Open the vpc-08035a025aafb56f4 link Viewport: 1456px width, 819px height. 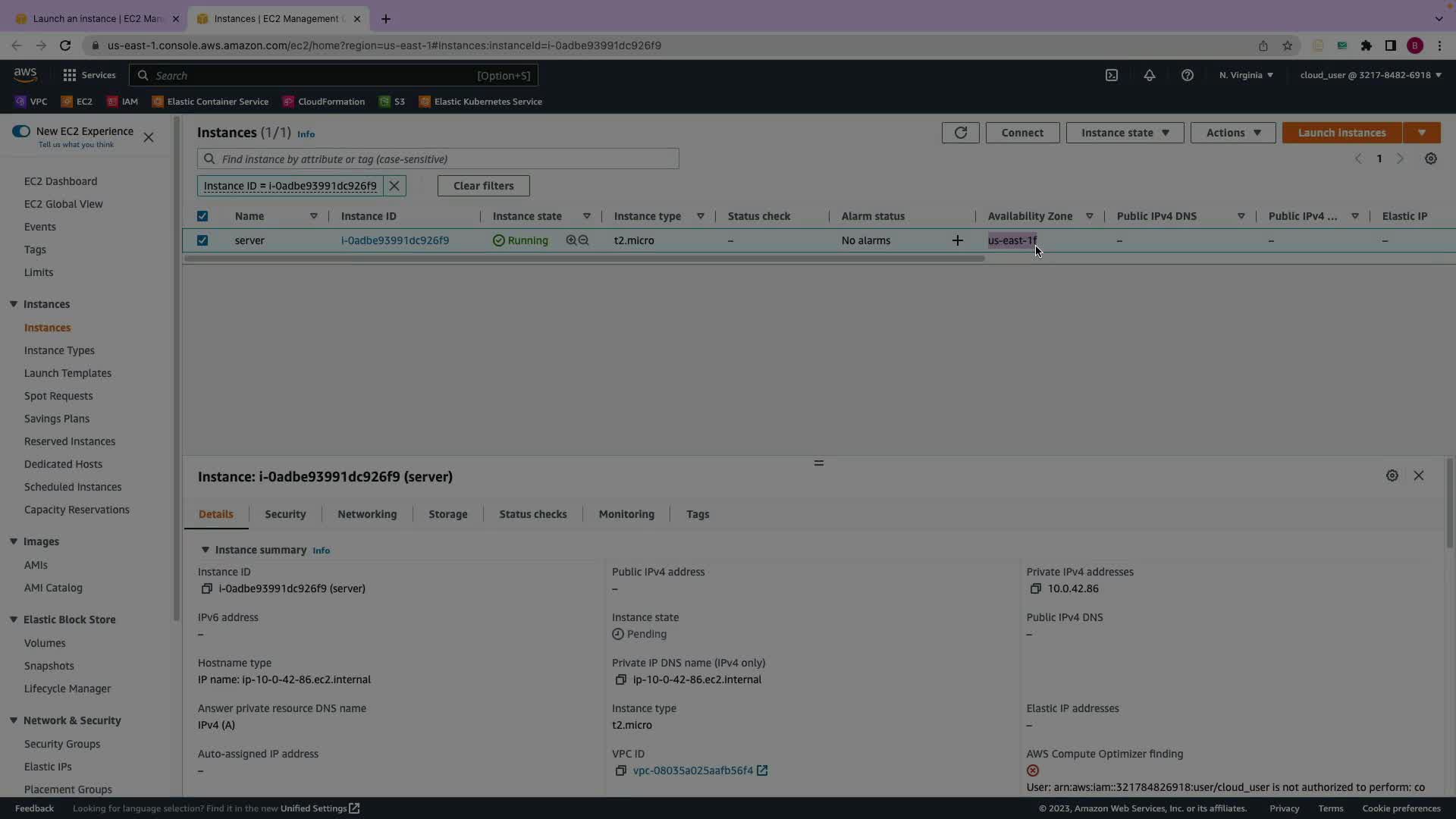pyautogui.click(x=692, y=770)
